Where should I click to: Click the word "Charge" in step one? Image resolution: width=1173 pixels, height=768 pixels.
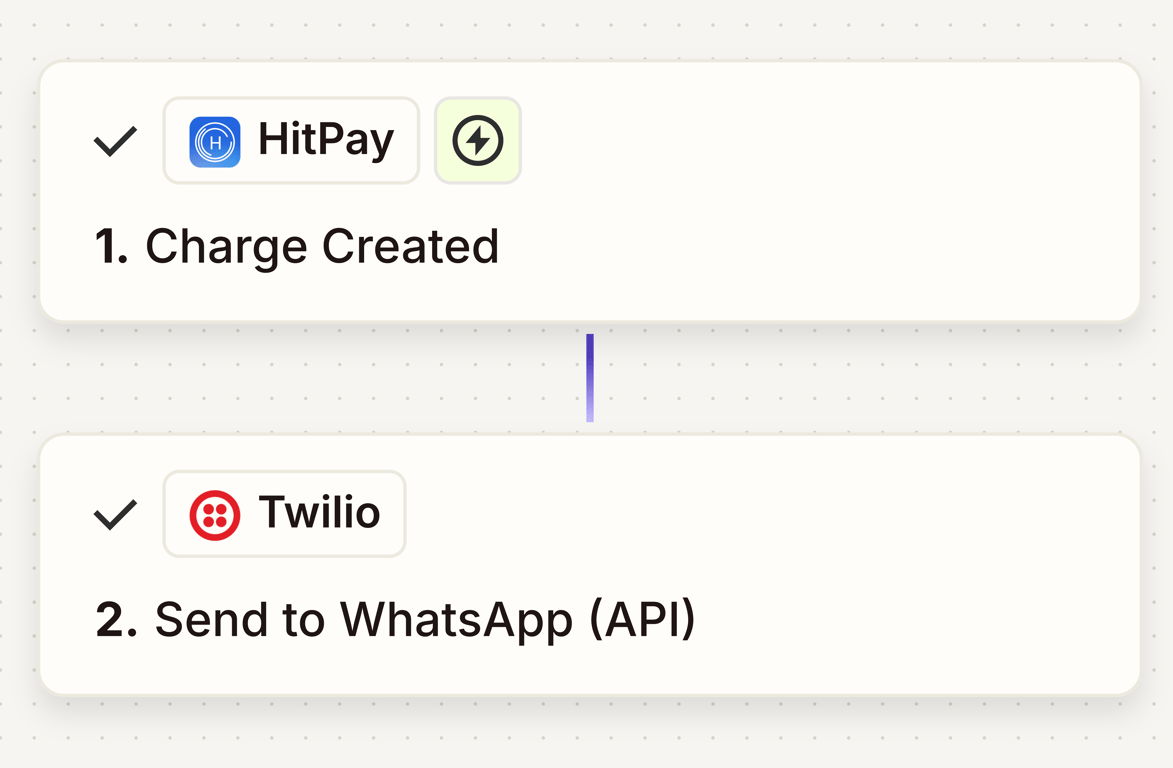[x=227, y=247]
